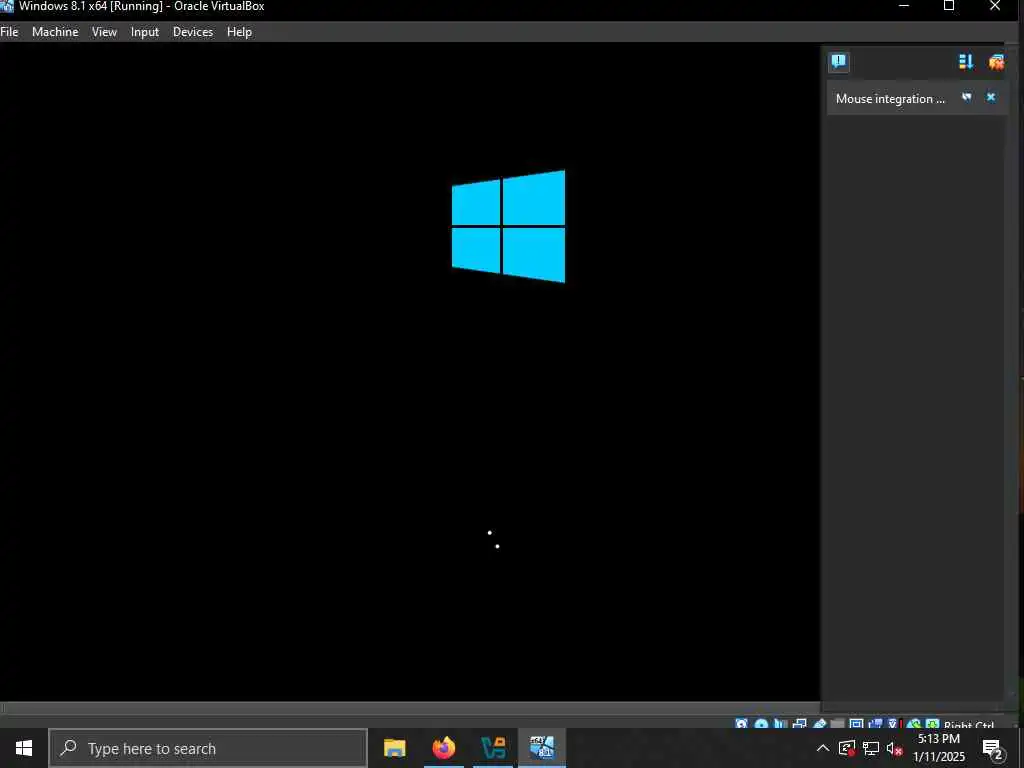The height and width of the screenshot is (768, 1024).
Task: Click the optical disk status icon
Action: [761, 724]
